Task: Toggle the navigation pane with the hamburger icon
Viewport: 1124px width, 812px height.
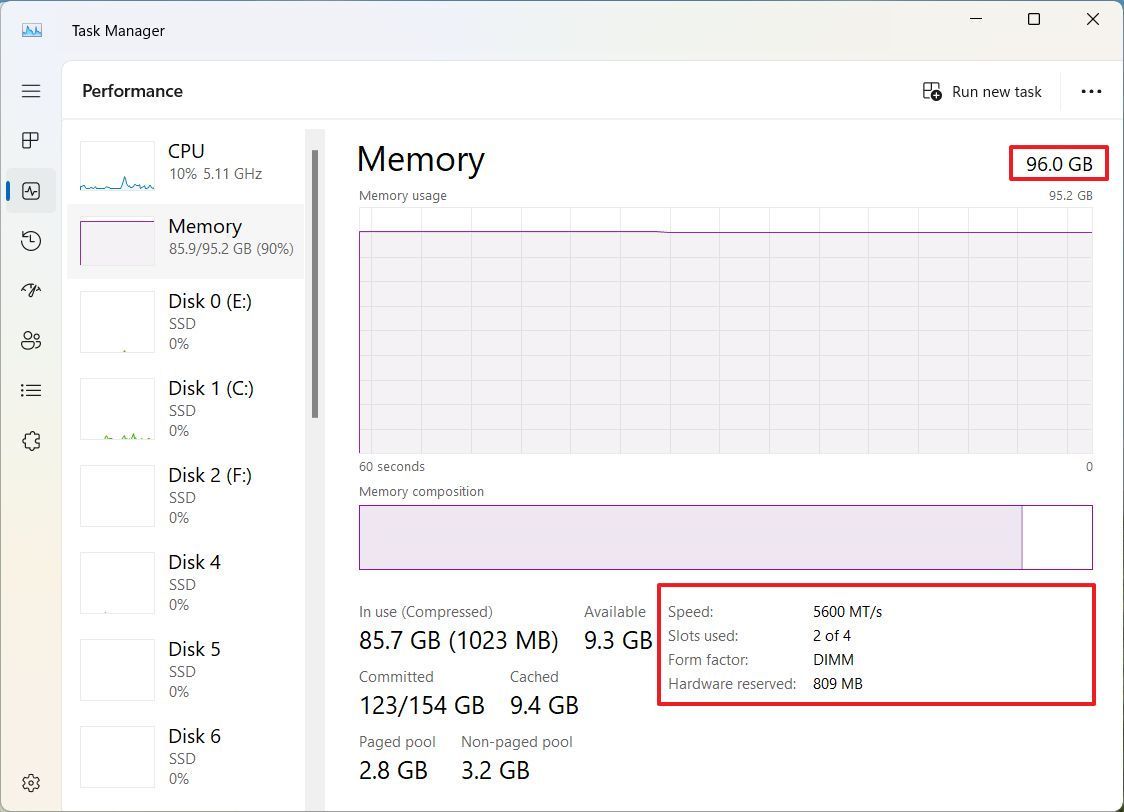Action: tap(31, 91)
